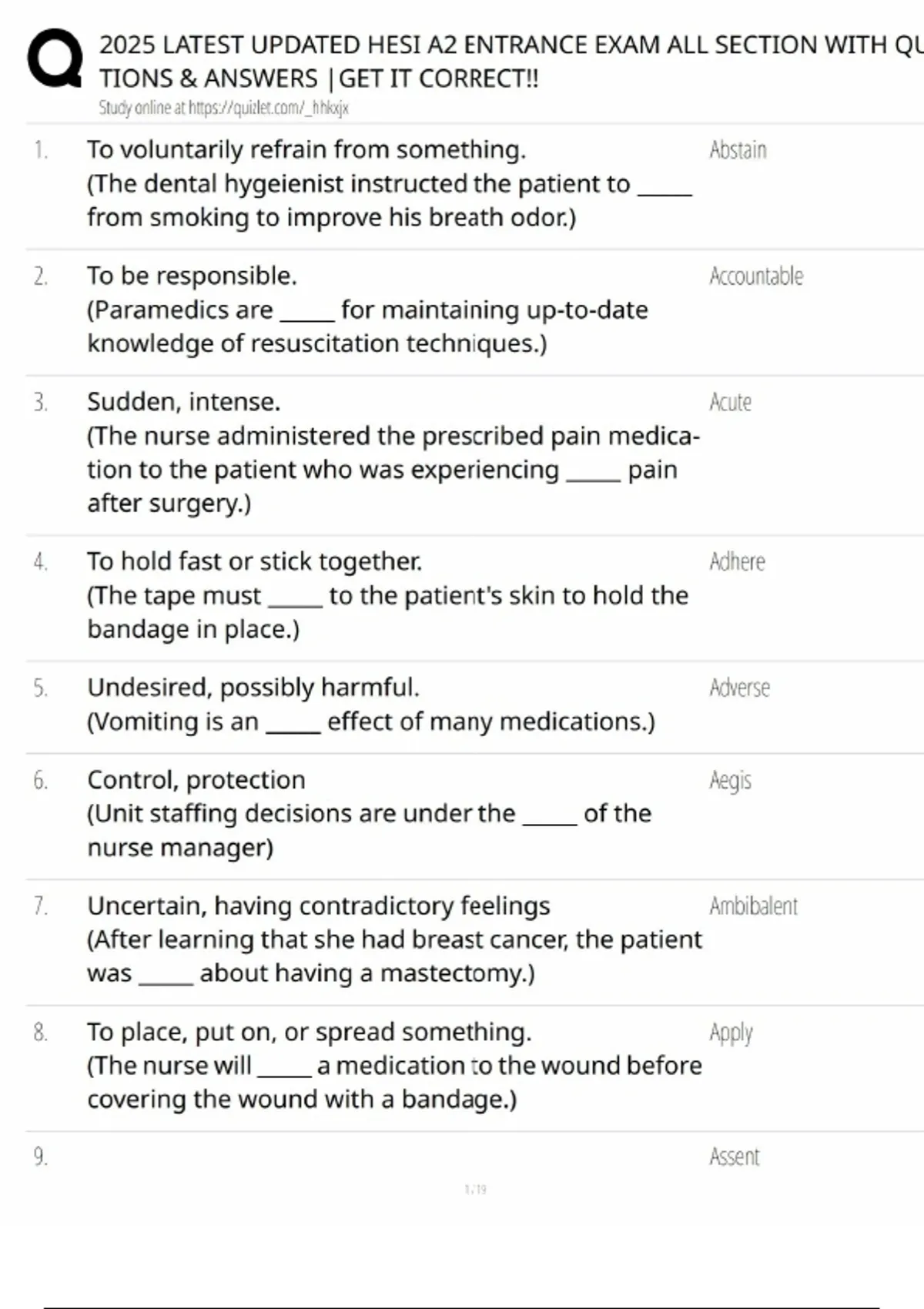Click the definition "Control, protection"
The width and height of the screenshot is (924, 1309).
coord(196,780)
